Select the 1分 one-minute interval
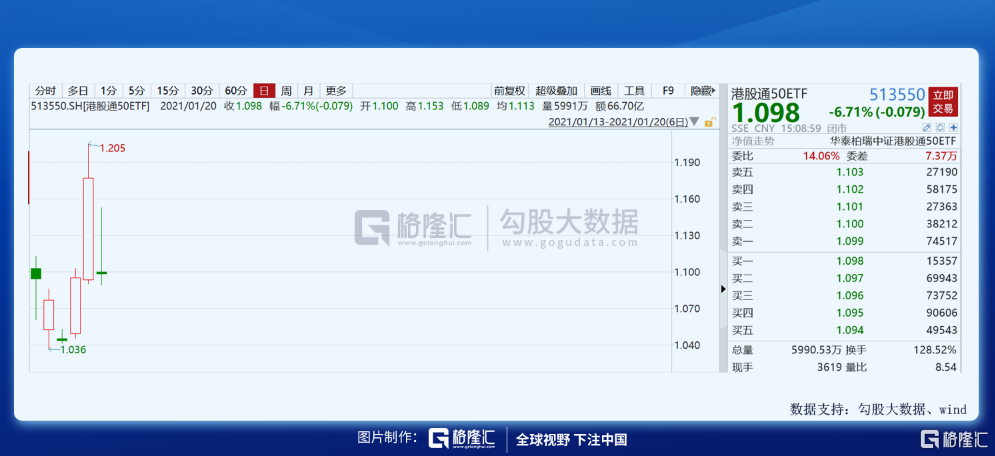The image size is (995, 456). [x=109, y=91]
